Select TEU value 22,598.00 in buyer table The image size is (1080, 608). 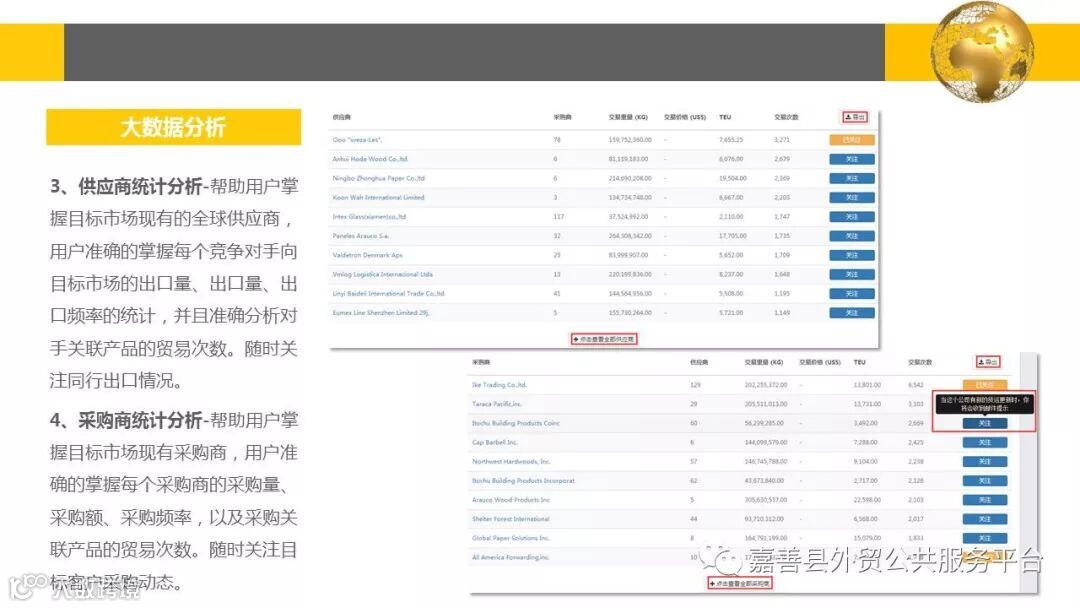[x=866, y=500]
